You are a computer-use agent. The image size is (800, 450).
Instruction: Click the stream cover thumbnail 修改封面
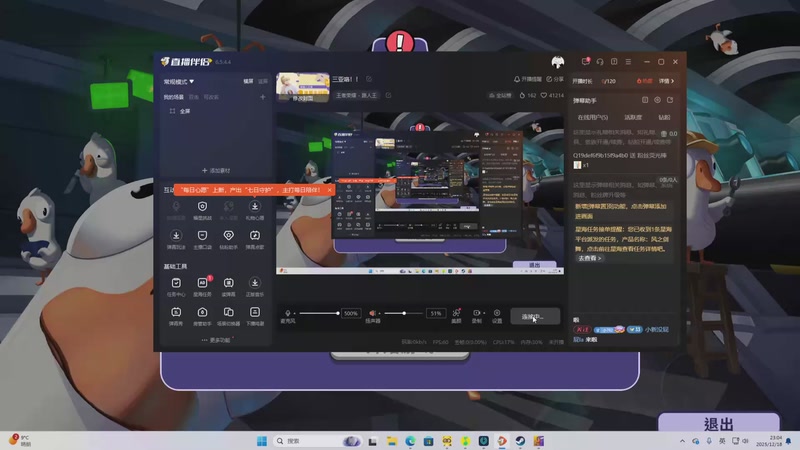[x=303, y=87]
